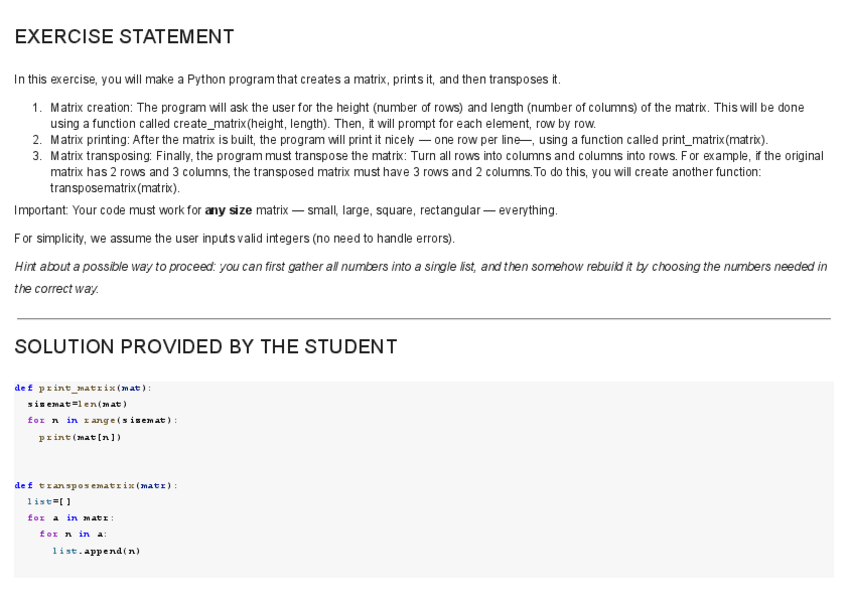Click the "def transposematrix(matr):" code line

(96, 485)
